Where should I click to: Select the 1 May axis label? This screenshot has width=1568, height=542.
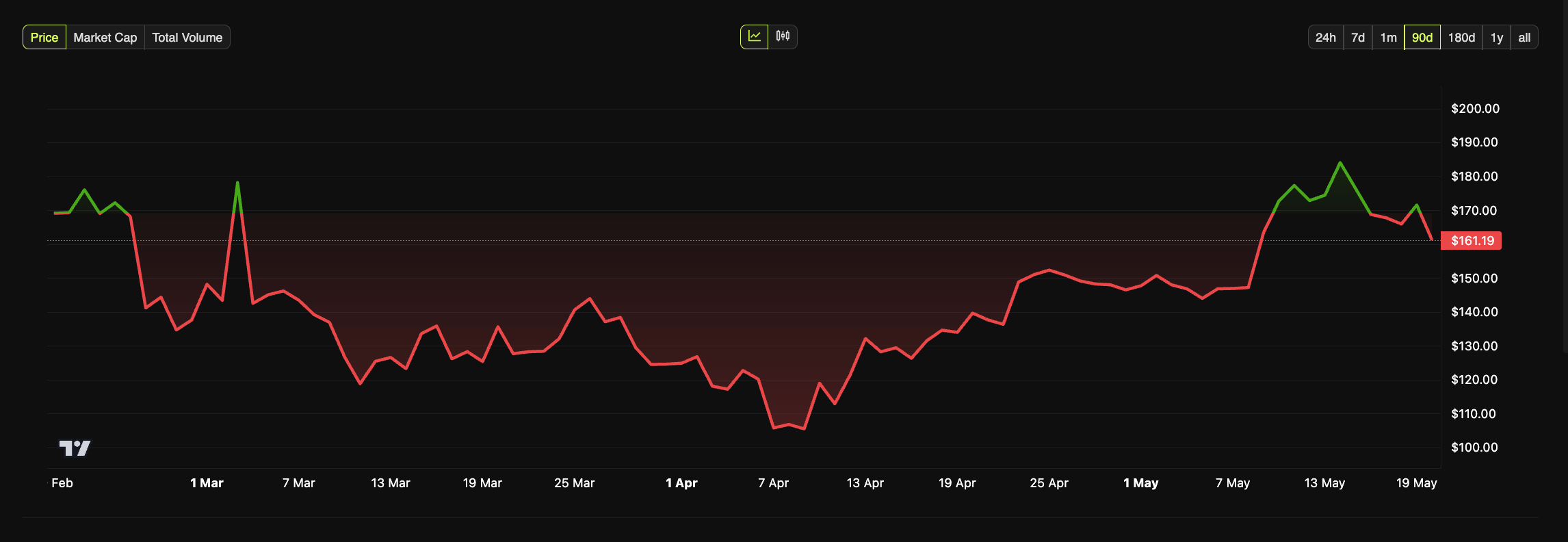tap(1140, 483)
